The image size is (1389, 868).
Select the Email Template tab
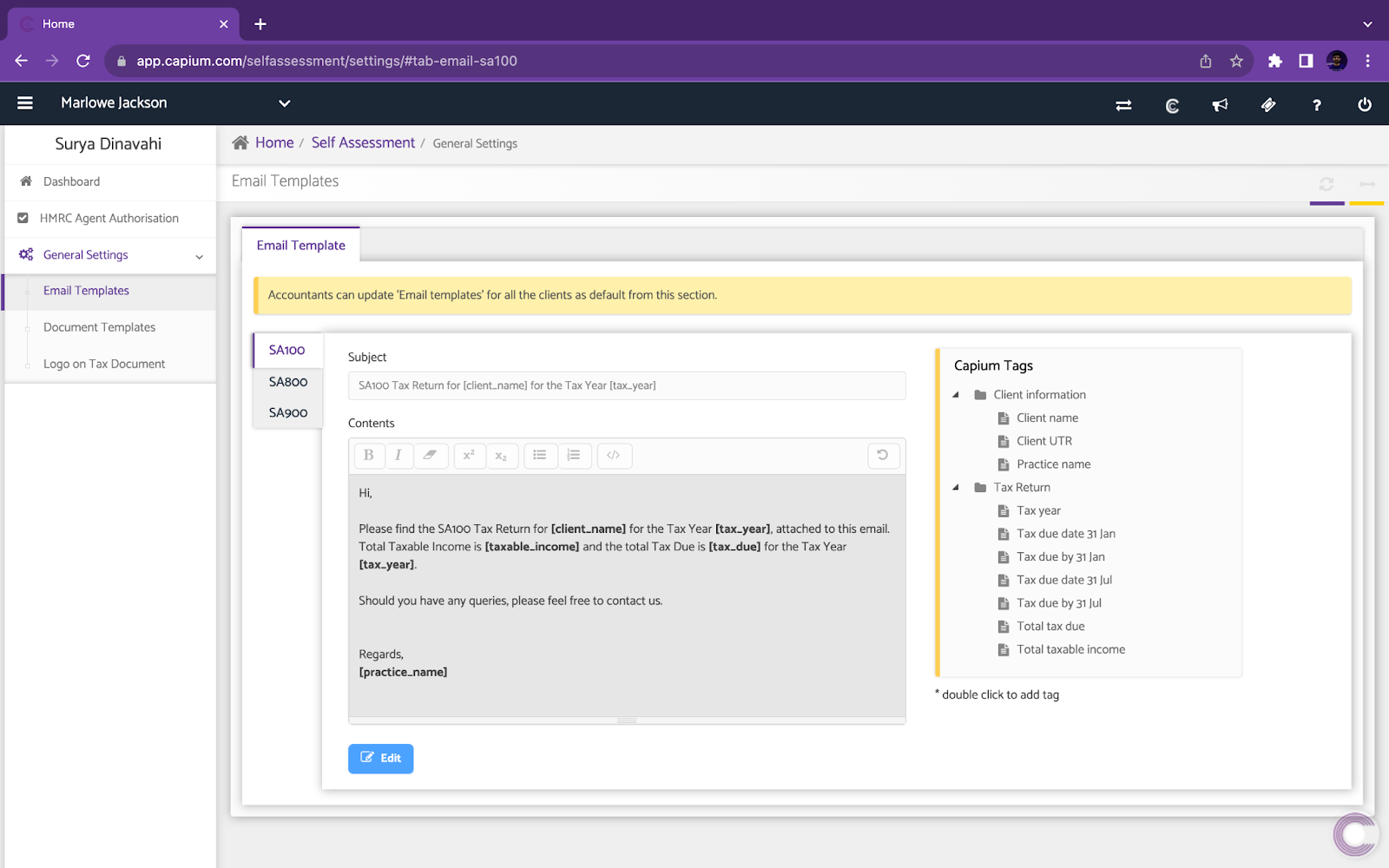tap(301, 246)
